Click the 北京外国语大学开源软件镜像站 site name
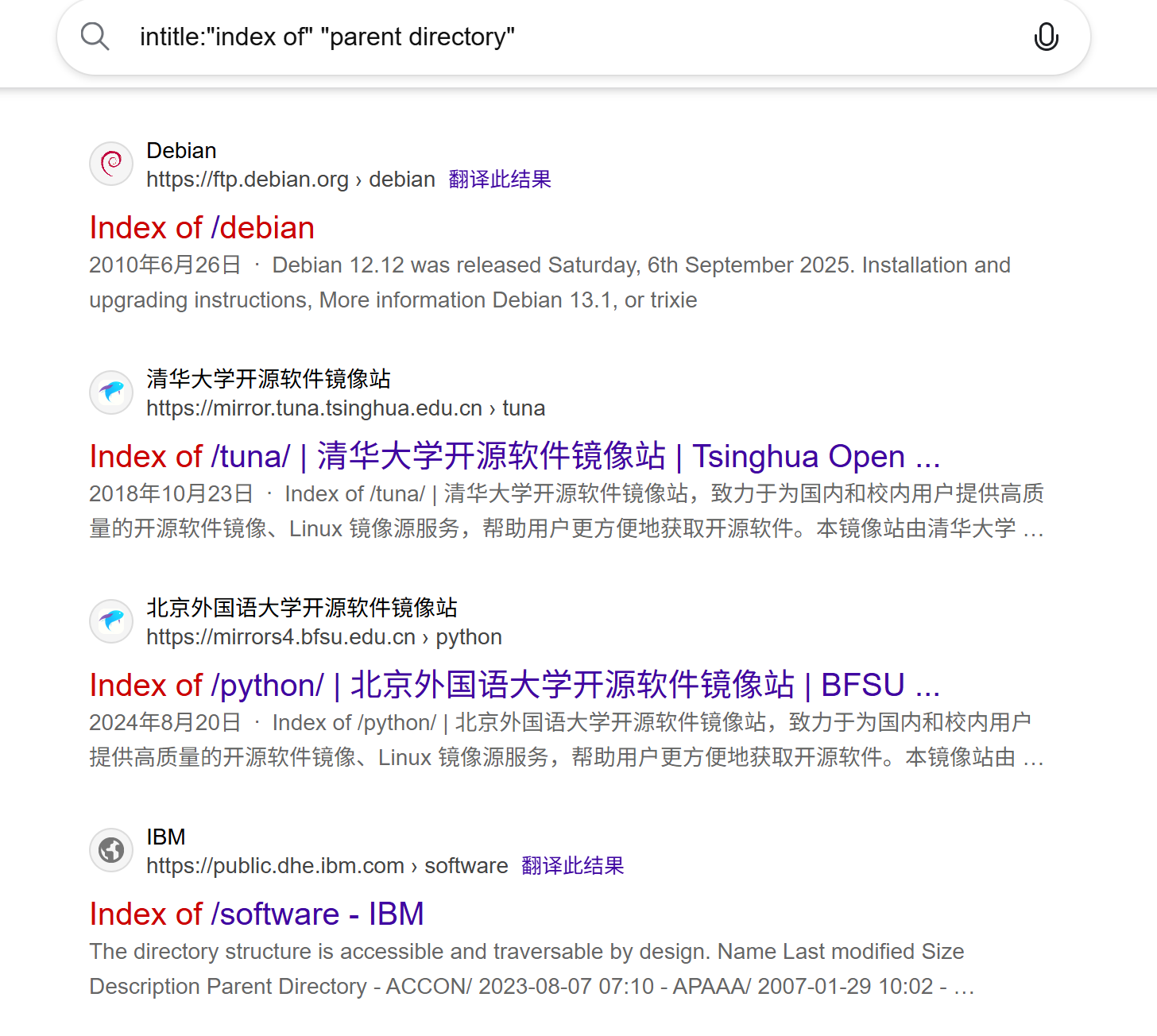Image resolution: width=1157 pixels, height=1036 pixels. pos(302,608)
